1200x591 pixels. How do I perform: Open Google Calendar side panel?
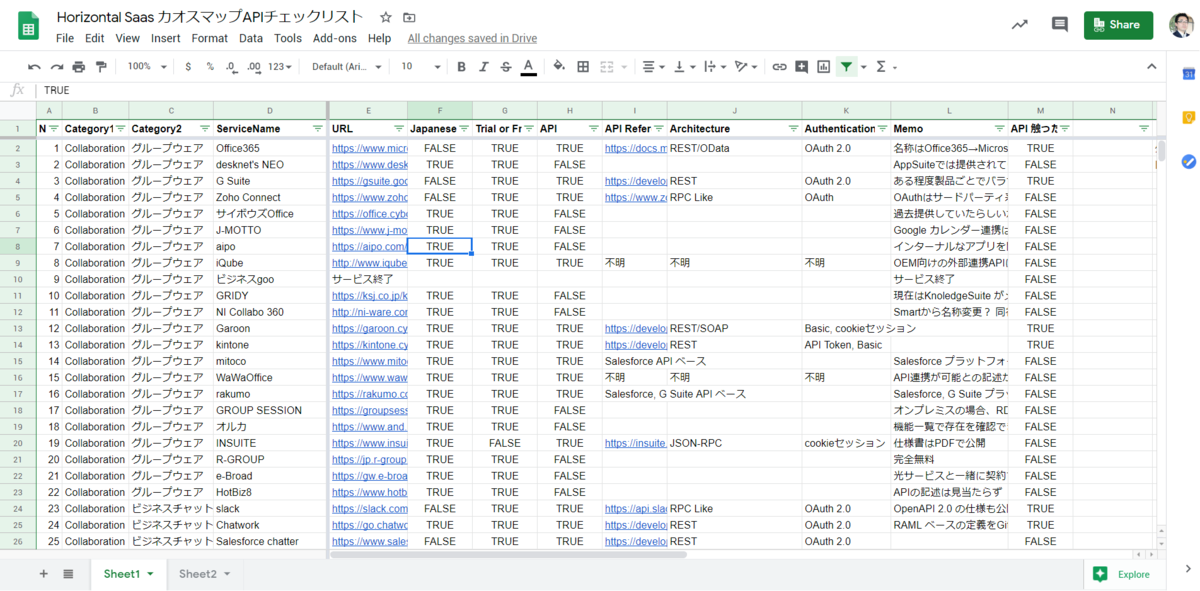(x=1188, y=74)
